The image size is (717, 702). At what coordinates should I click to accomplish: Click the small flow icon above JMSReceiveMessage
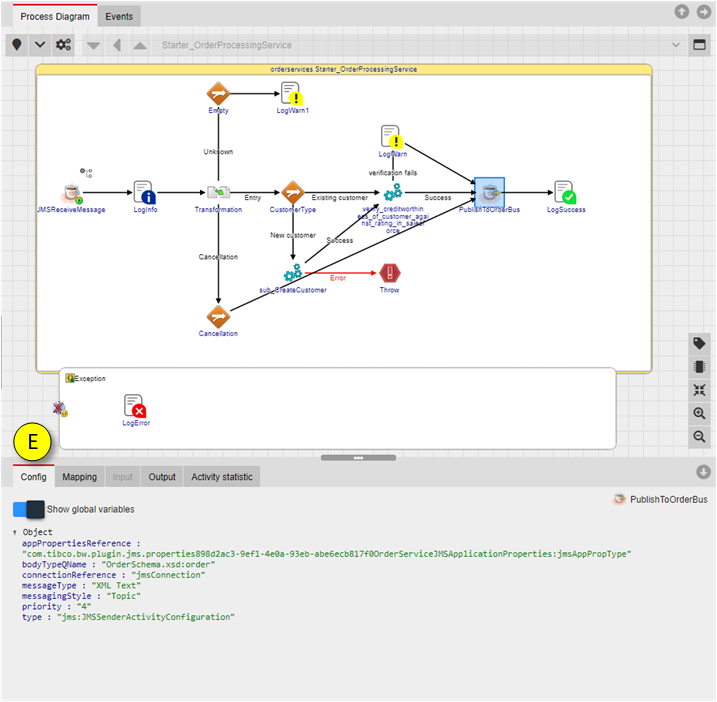point(86,172)
